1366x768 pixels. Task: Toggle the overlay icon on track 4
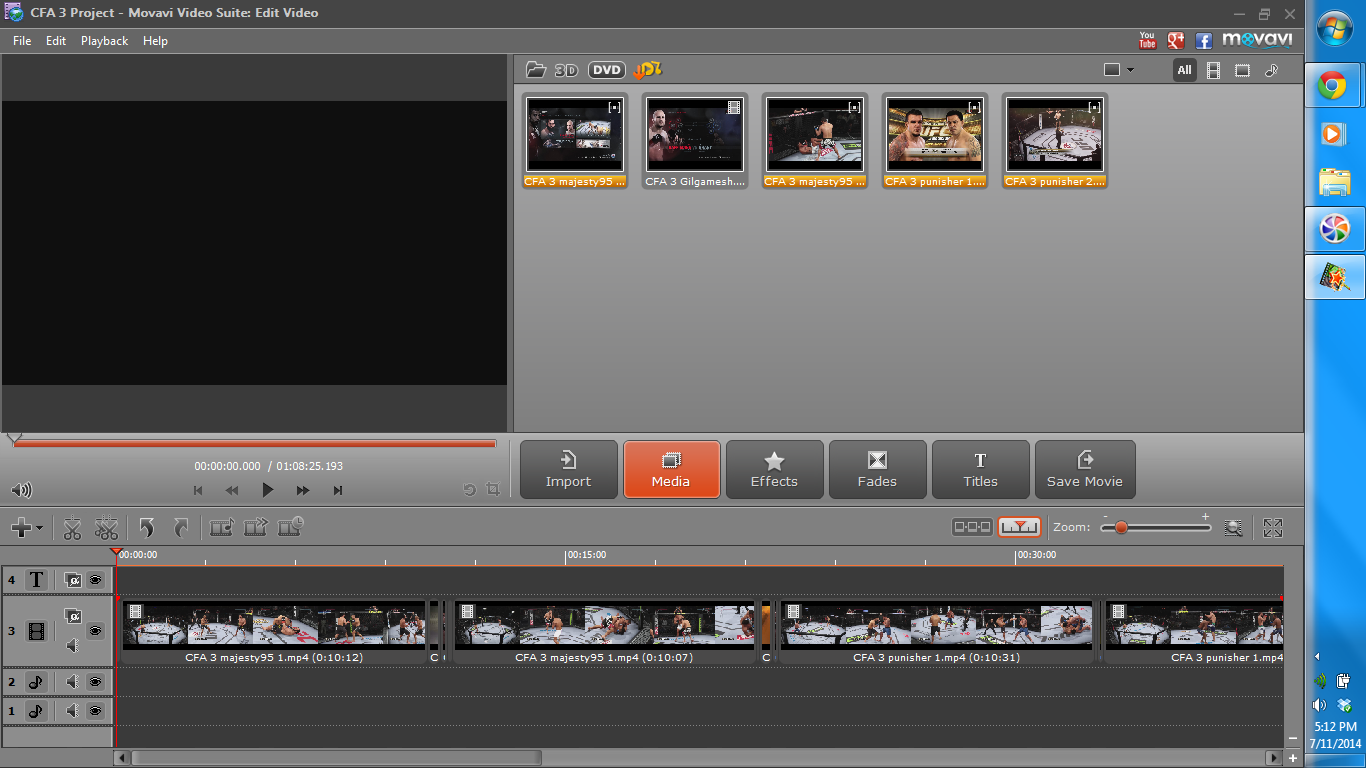(72, 580)
